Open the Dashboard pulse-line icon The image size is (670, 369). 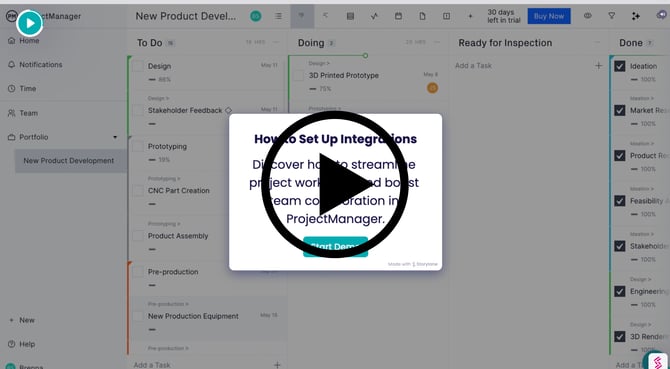[x=374, y=16]
